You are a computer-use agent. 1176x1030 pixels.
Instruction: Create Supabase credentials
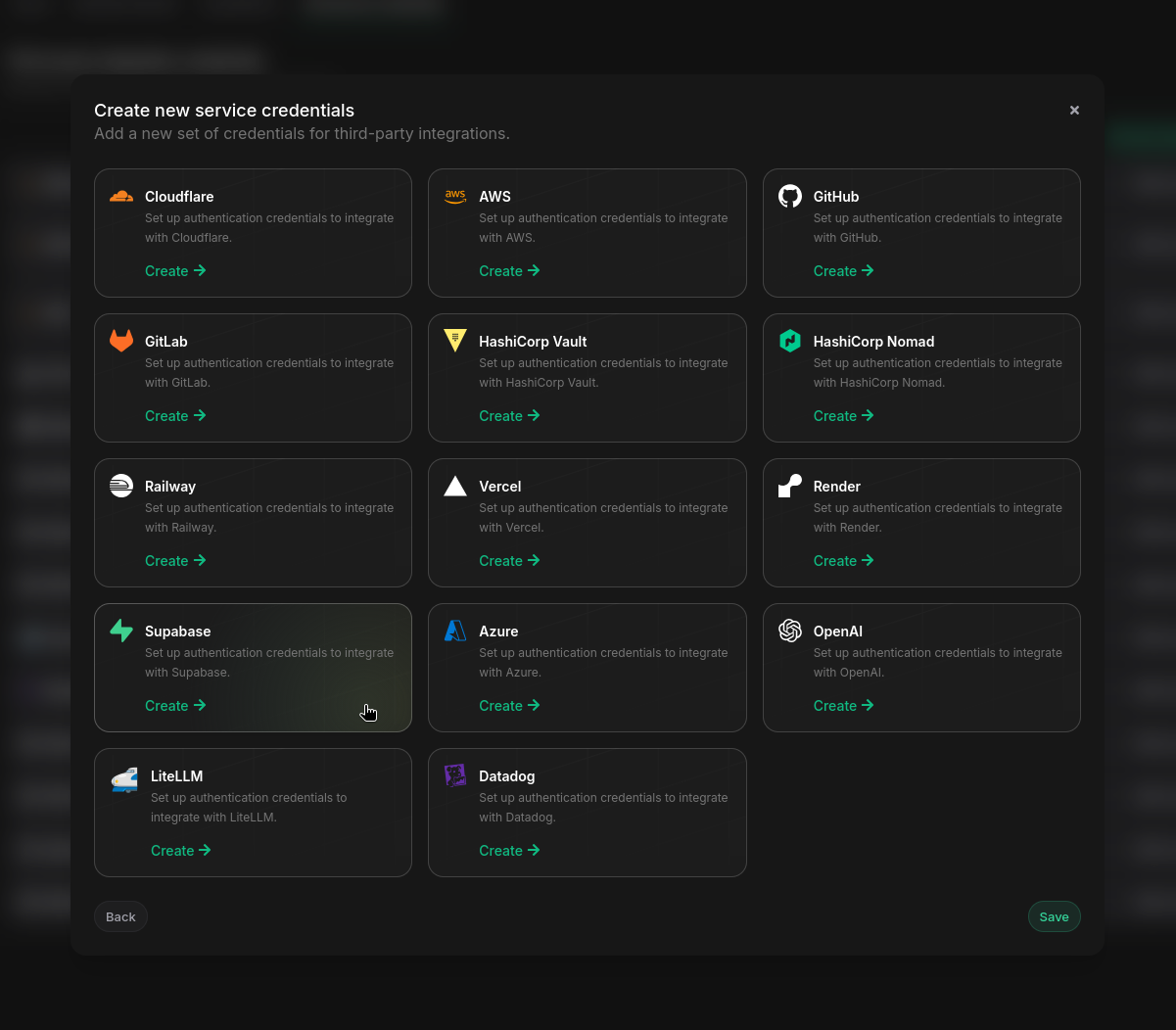coord(175,706)
